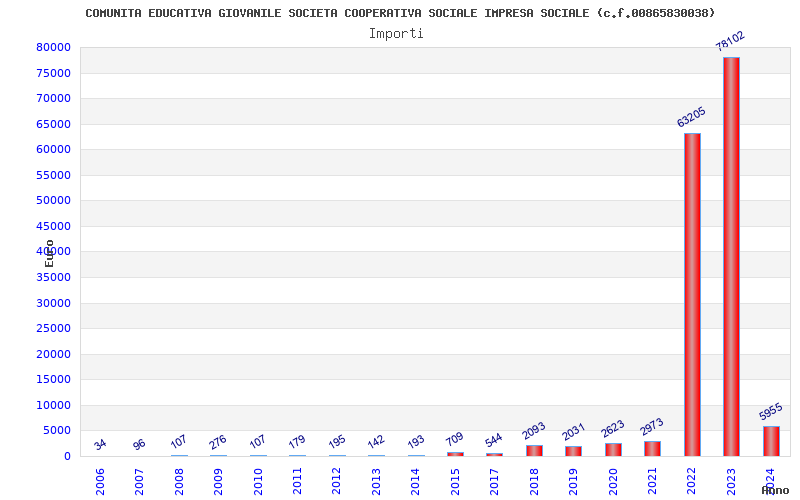Select the 2021 red bar
Screen dimensions: 800x500
coord(652,448)
